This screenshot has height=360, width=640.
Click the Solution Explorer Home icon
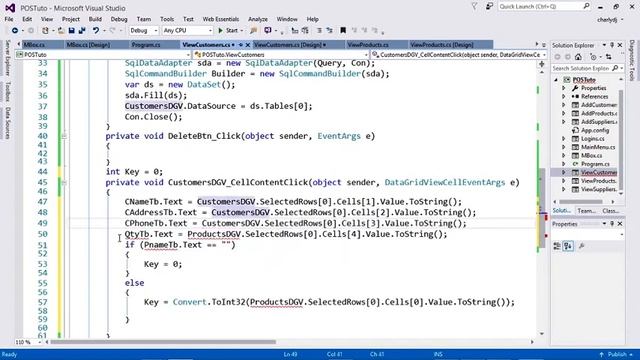(578, 57)
